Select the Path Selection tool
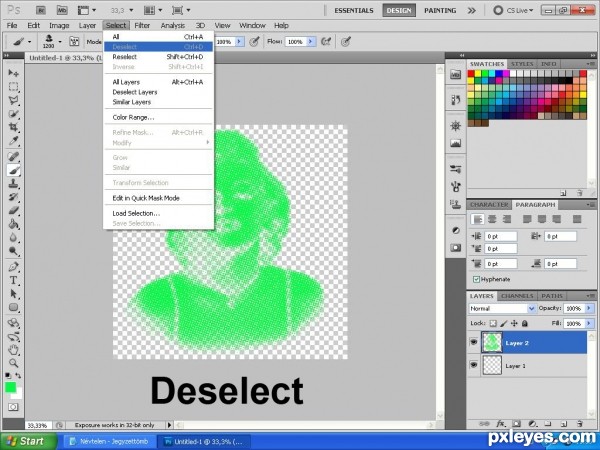The width and height of the screenshot is (600, 450). (x=13, y=294)
